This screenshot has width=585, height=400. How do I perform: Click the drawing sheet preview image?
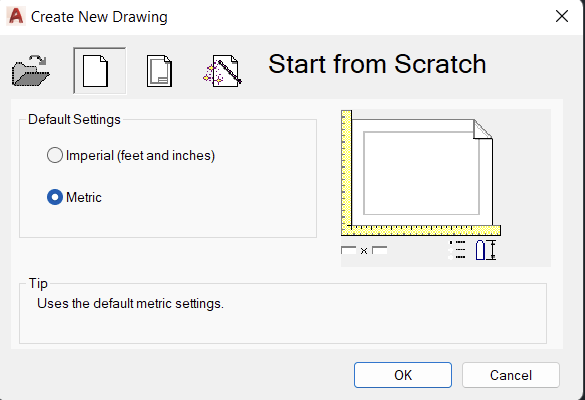pyautogui.click(x=422, y=172)
